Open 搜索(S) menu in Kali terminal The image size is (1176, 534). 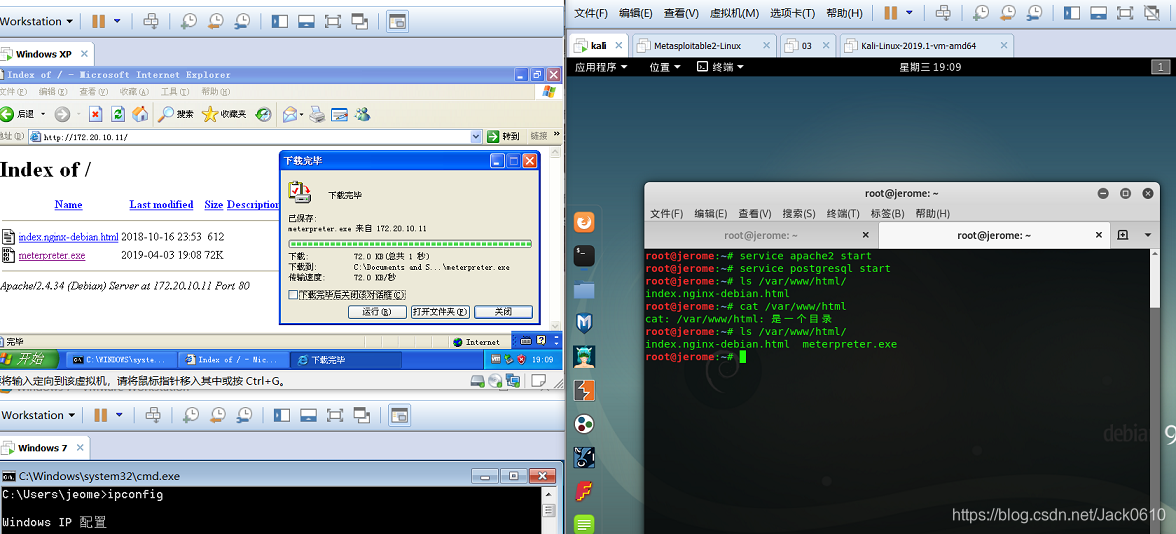(798, 214)
